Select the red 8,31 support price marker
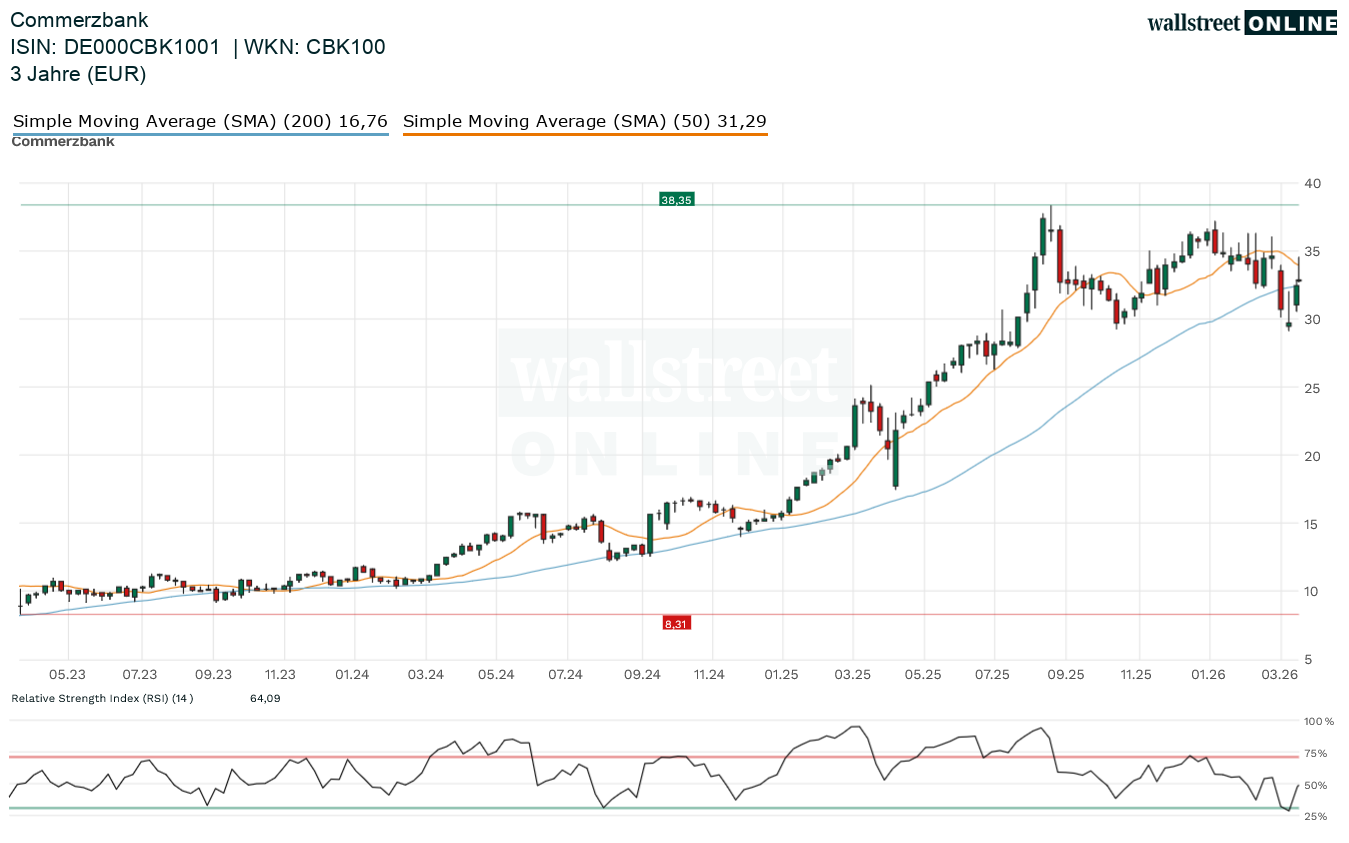The height and width of the screenshot is (843, 1349). tap(676, 623)
